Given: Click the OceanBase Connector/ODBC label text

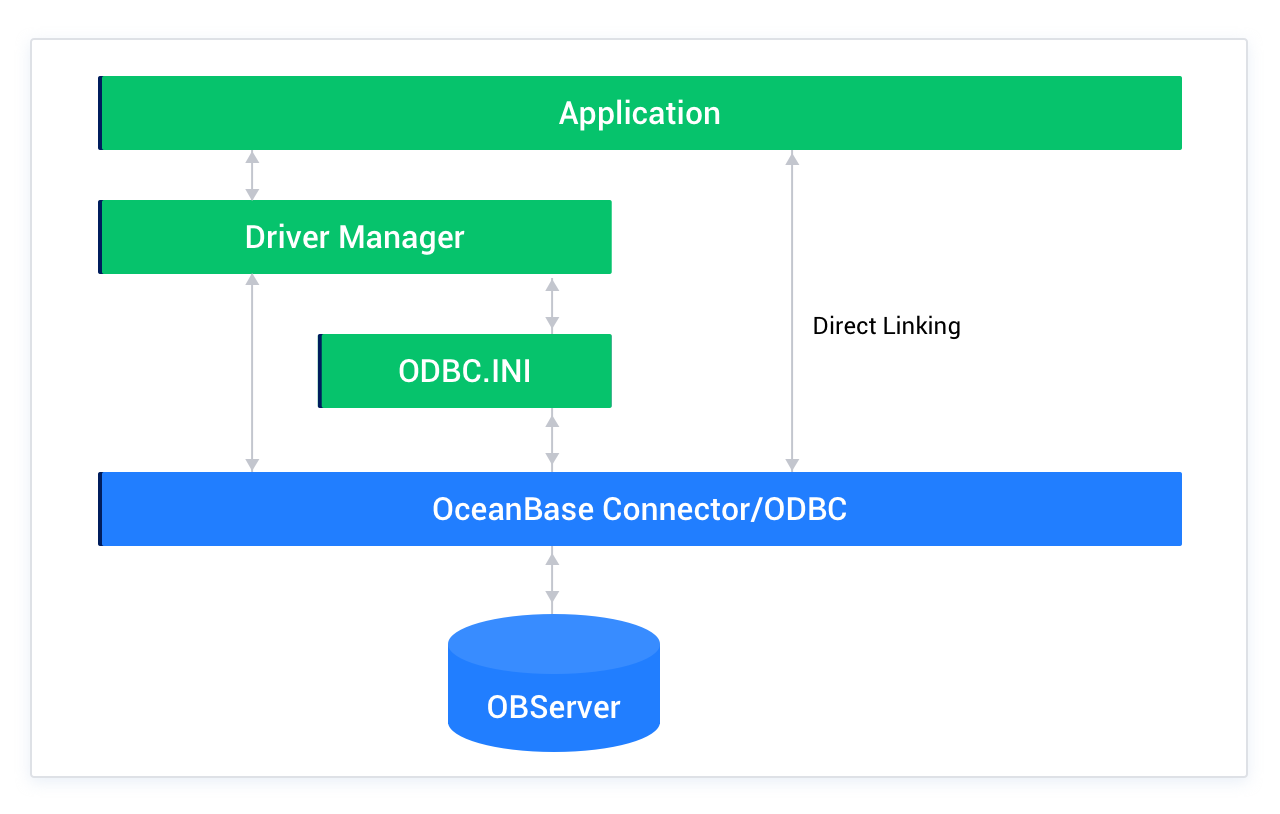Looking at the screenshot, I should (640, 509).
